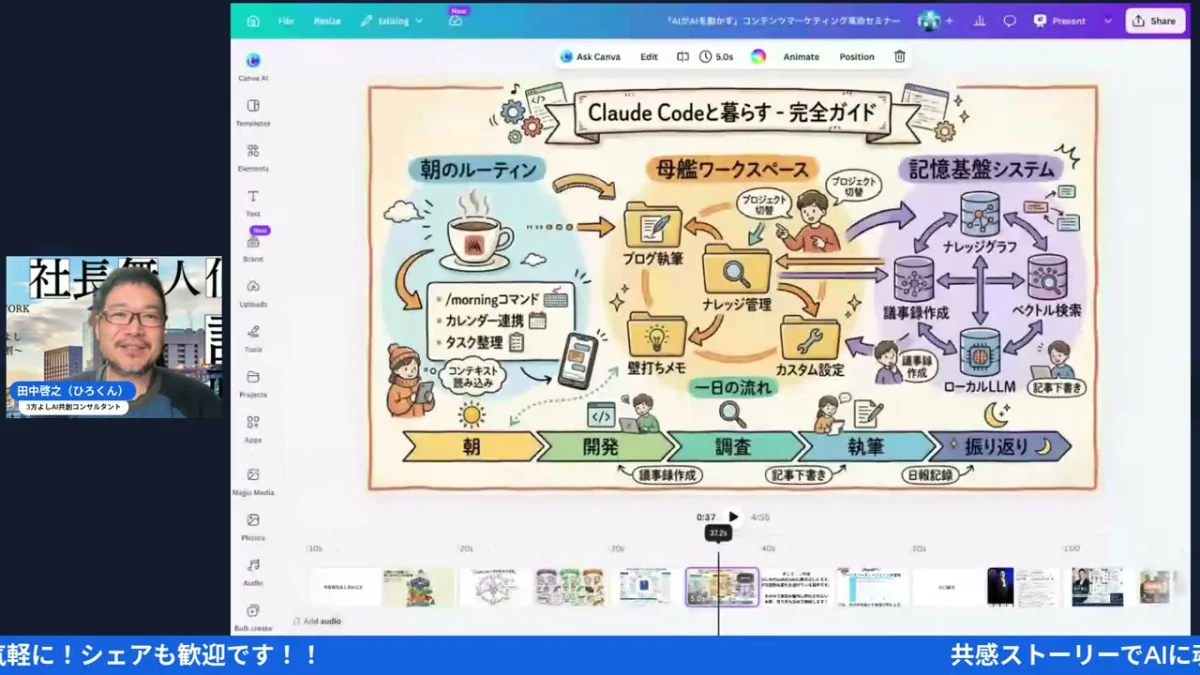Viewport: 1200px width, 675px height.
Task: Open the comments speech bubble icon
Action: pyautogui.click(x=1010, y=21)
